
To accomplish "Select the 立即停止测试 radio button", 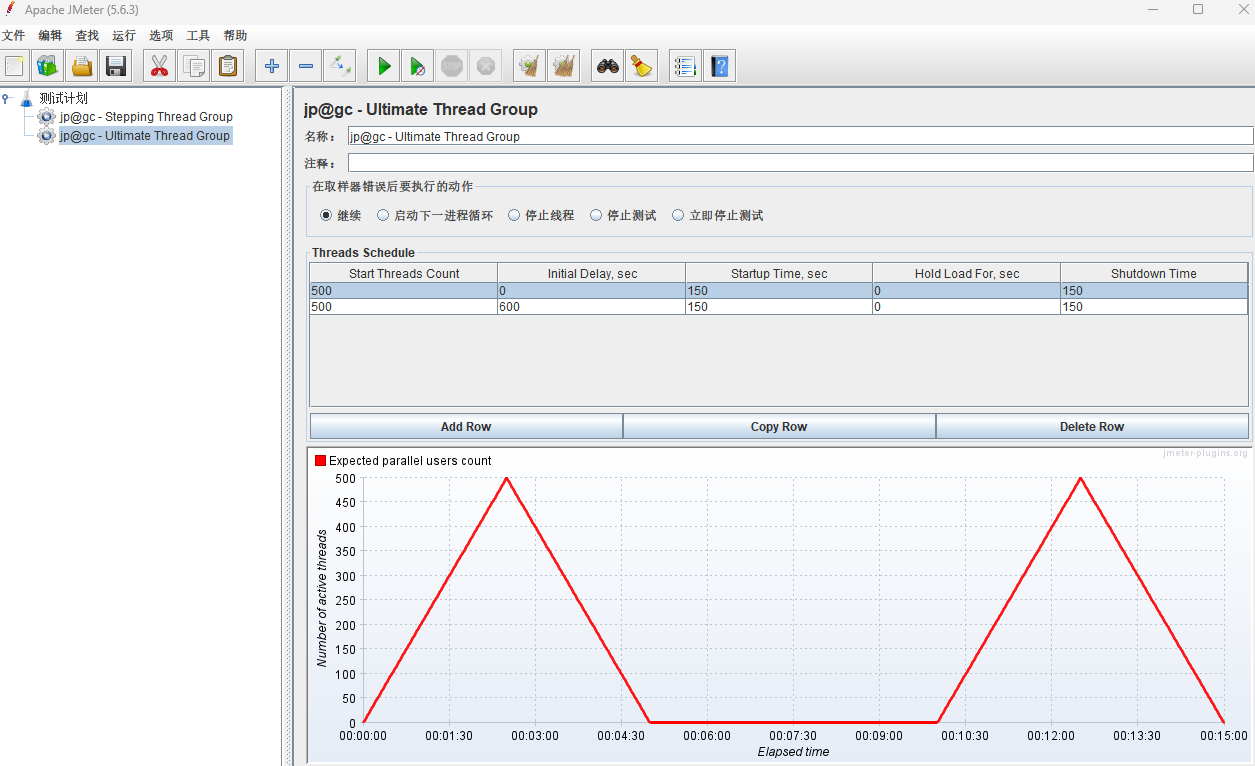I will pyautogui.click(x=678, y=215).
